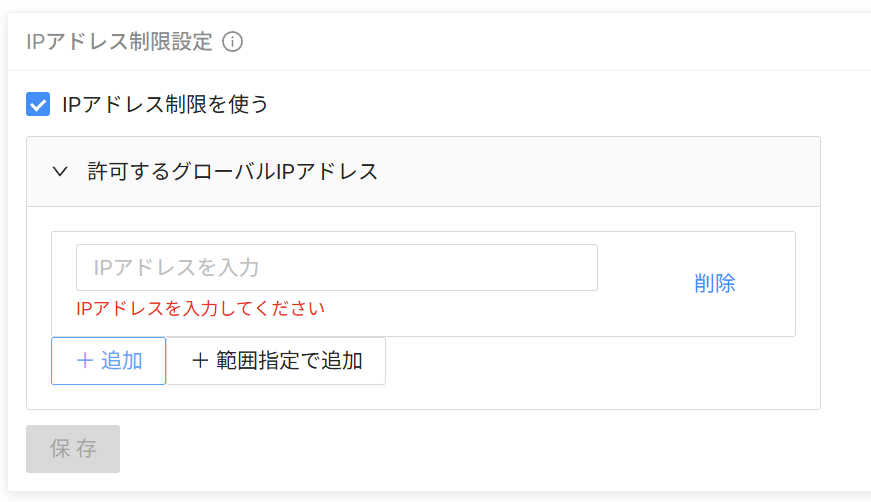
Task: Click the plus icon on 範囲指定で追加
Action: click(x=199, y=361)
